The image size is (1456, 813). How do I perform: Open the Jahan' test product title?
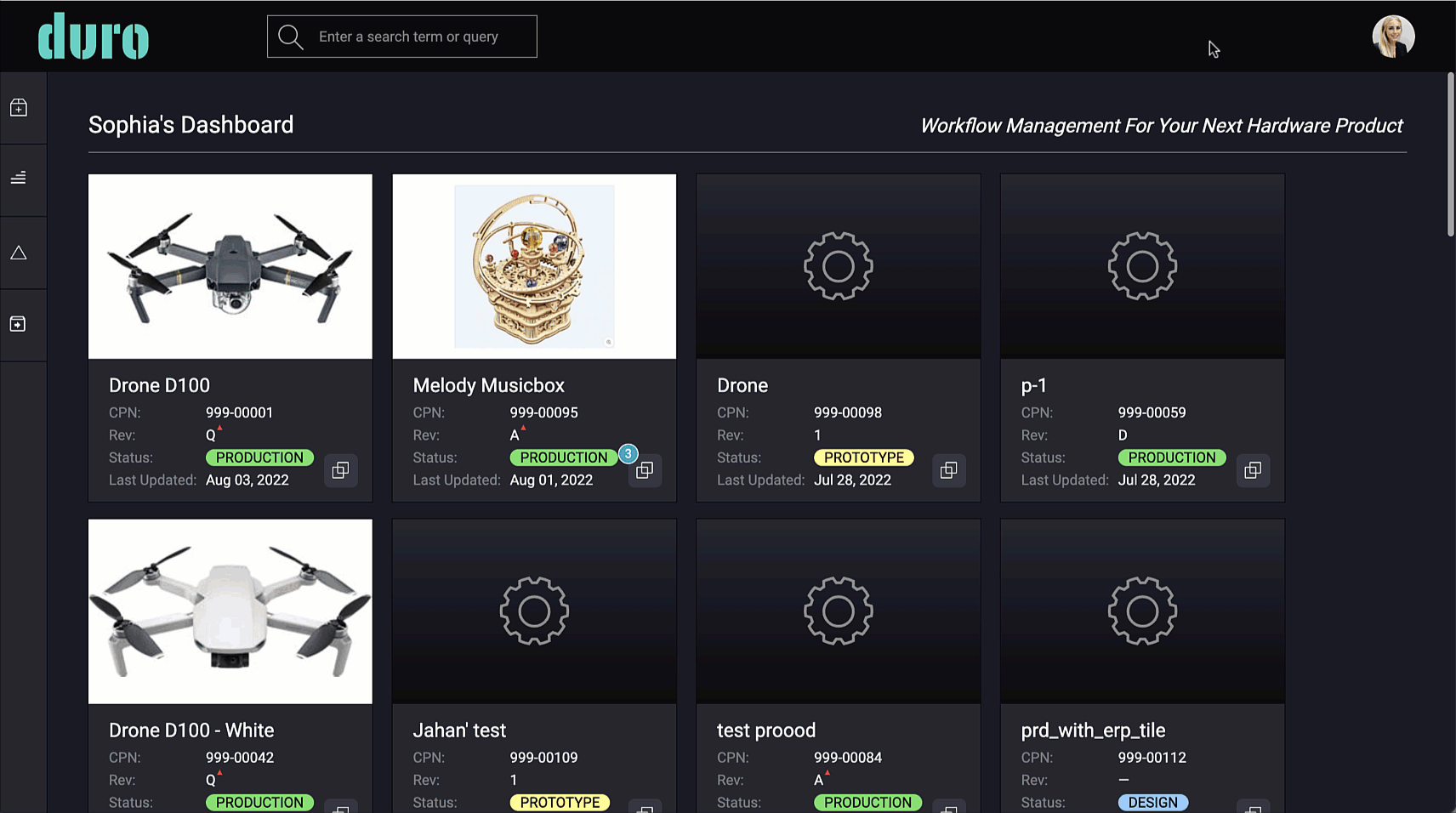(459, 730)
